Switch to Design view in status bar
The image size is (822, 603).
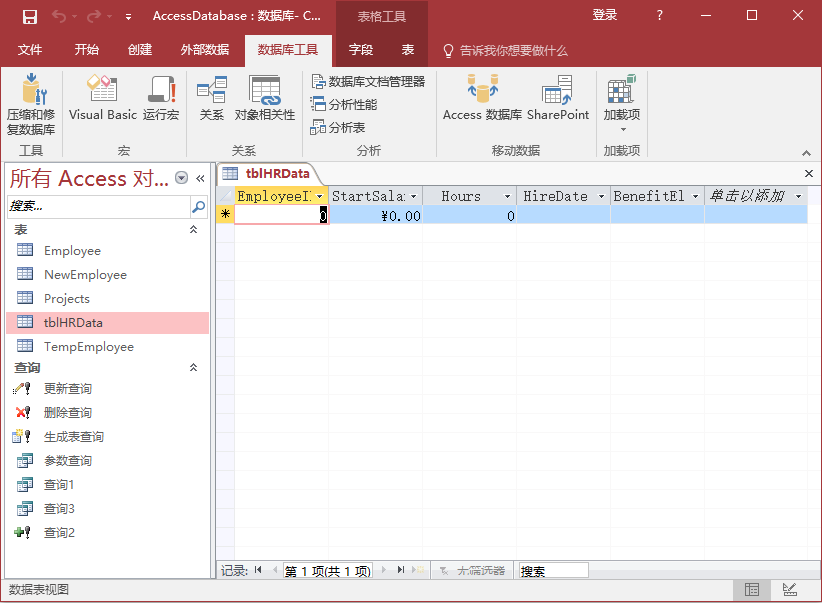(790, 590)
